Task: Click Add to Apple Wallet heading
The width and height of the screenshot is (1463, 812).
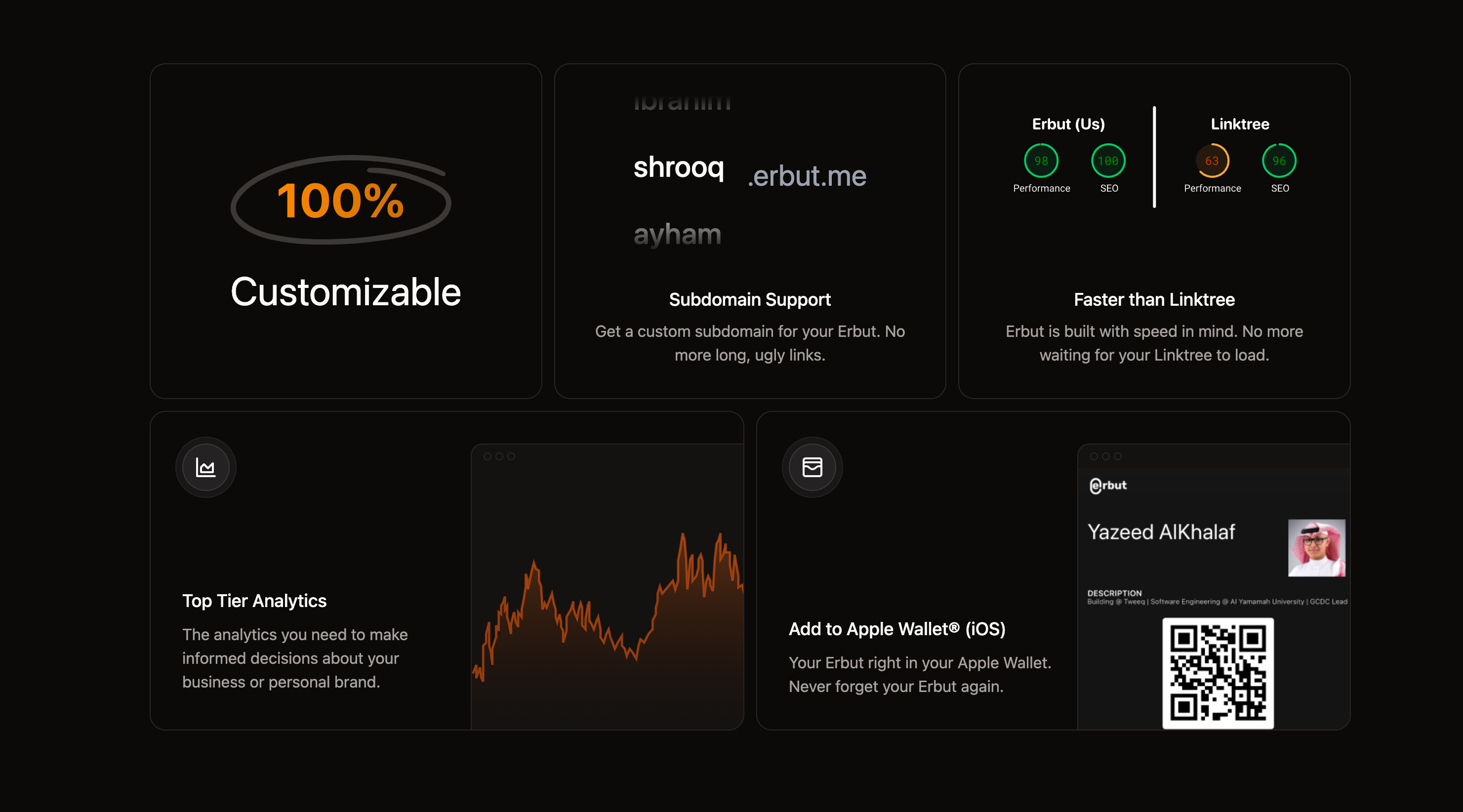Action: click(897, 629)
